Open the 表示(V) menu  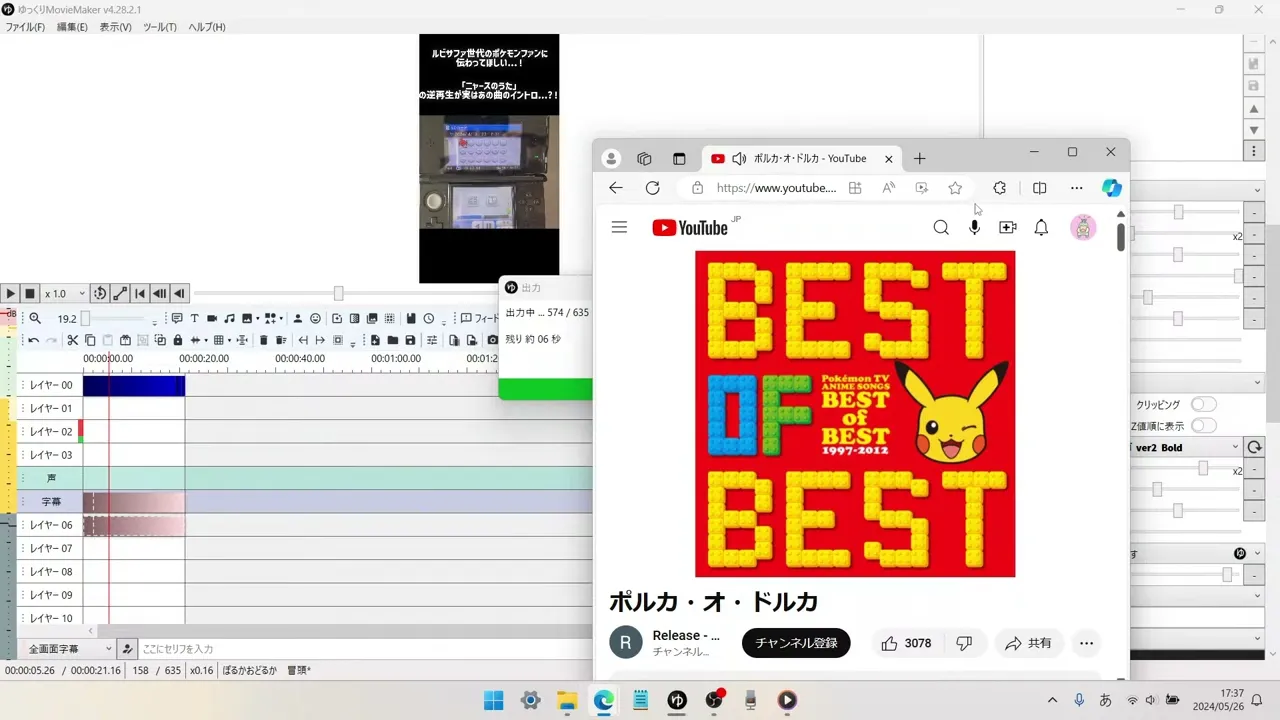point(115,27)
